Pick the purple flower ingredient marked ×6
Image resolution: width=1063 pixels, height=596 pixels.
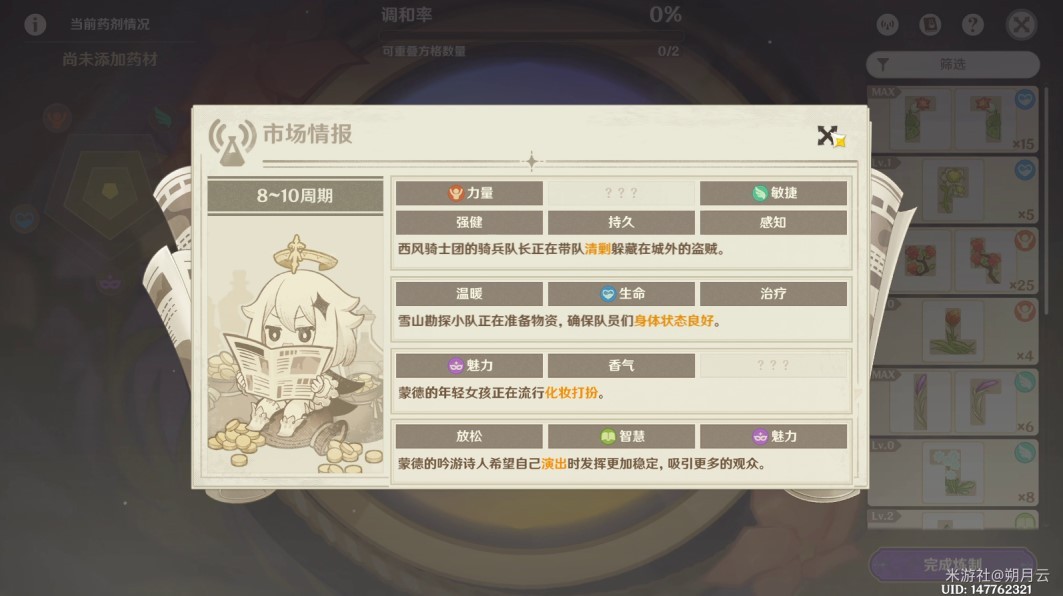tap(952, 402)
